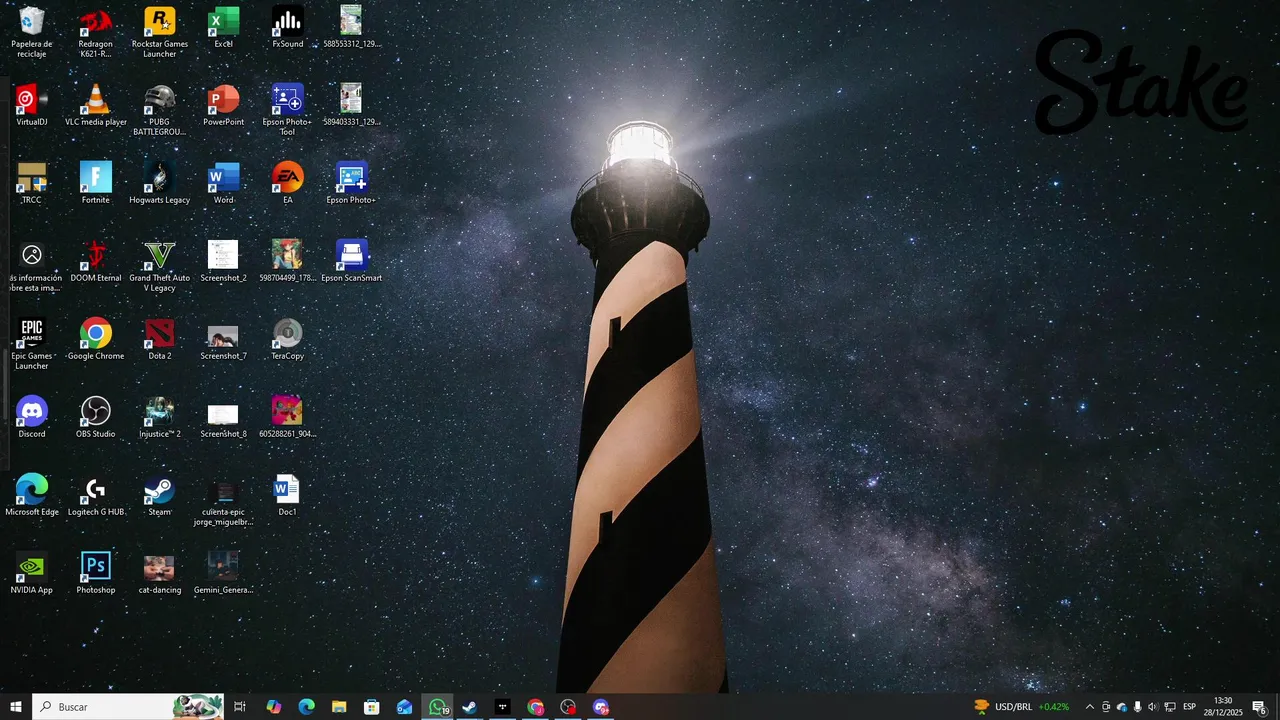Switch the ESP input language
This screenshot has height=720, width=1280.
point(1190,707)
